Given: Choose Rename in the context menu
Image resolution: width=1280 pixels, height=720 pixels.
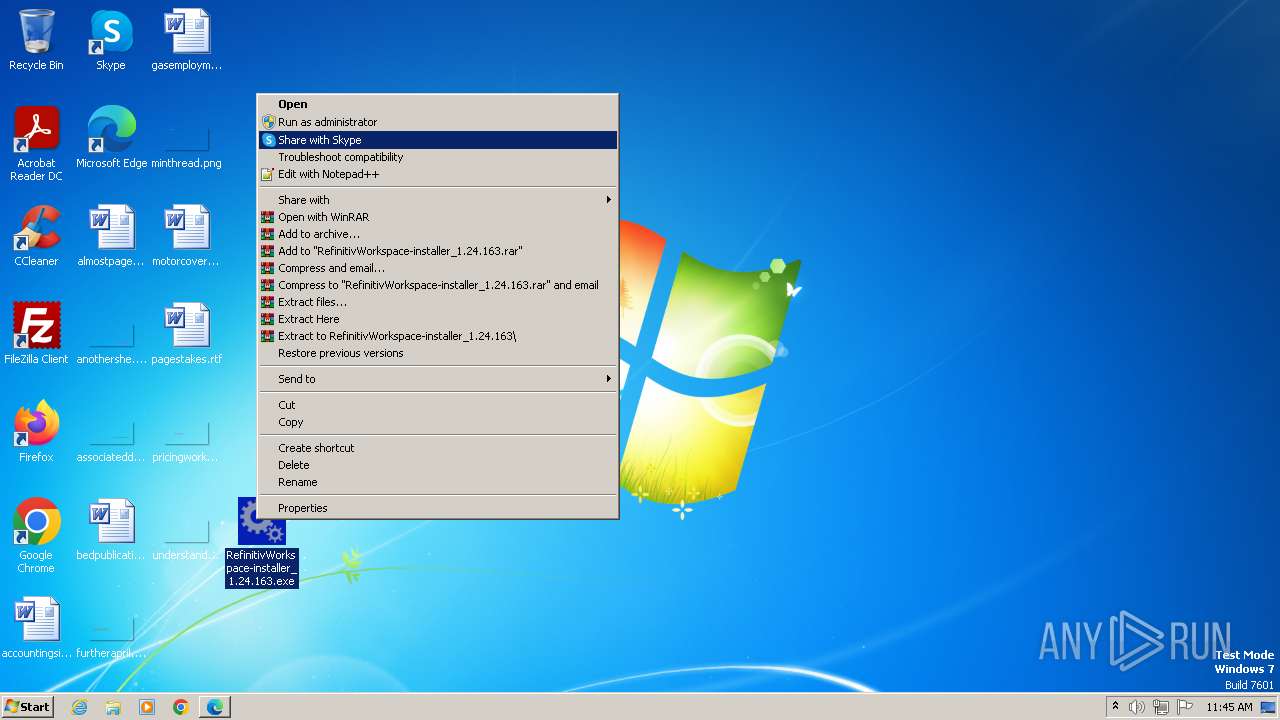Looking at the screenshot, I should point(438,482).
